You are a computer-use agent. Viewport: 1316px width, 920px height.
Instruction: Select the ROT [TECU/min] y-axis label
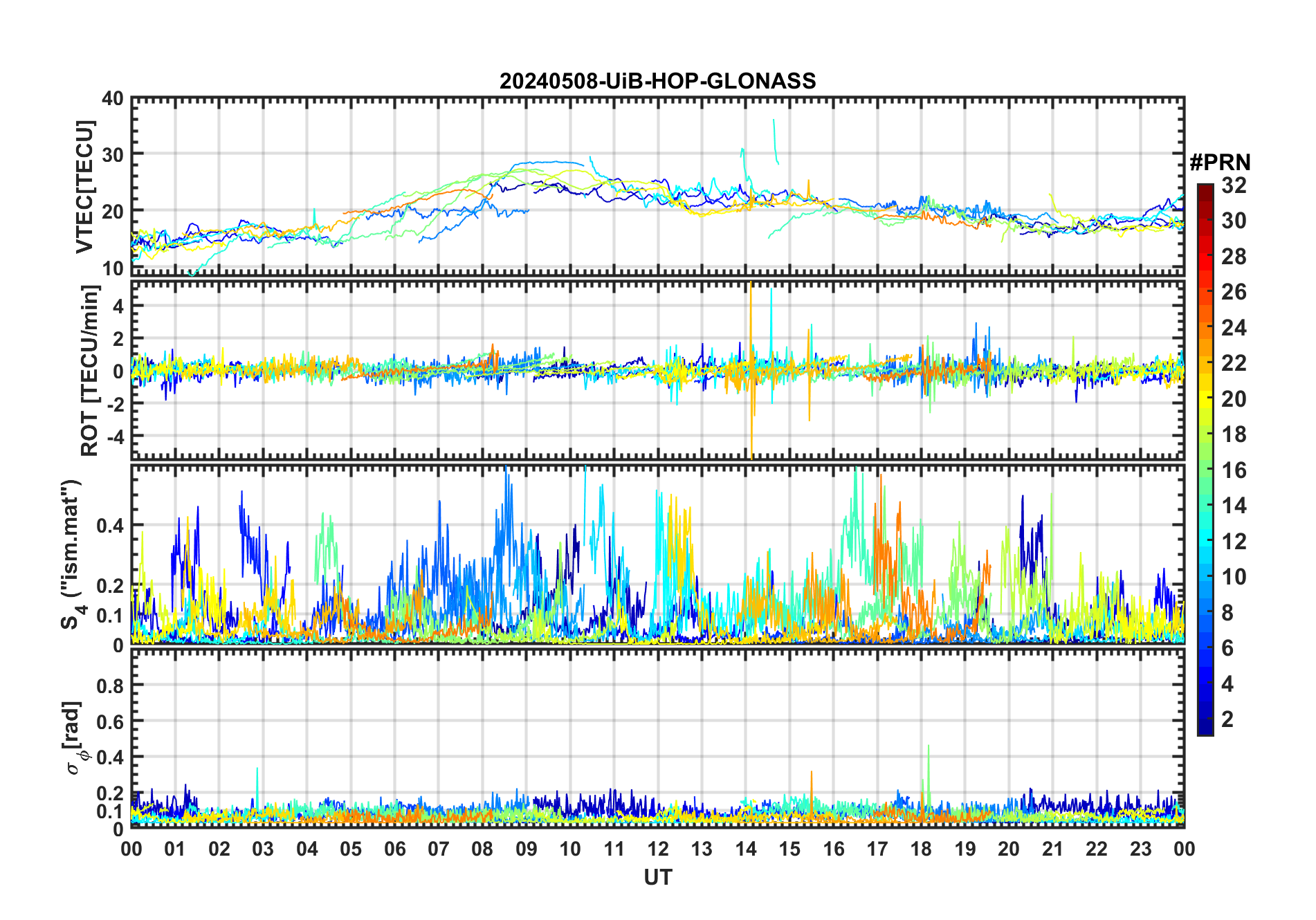pos(90,371)
